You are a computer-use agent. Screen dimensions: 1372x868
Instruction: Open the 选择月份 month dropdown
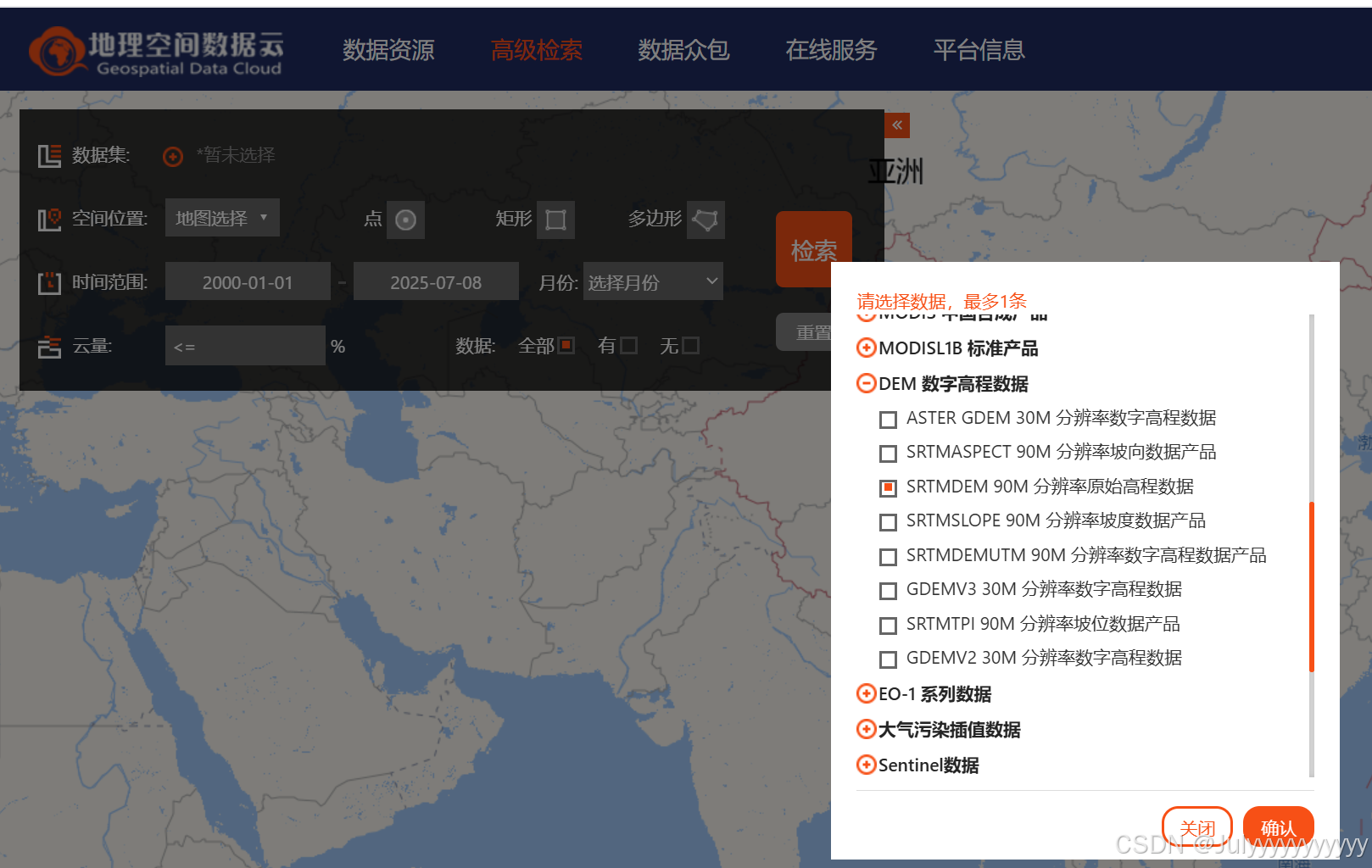point(652,281)
